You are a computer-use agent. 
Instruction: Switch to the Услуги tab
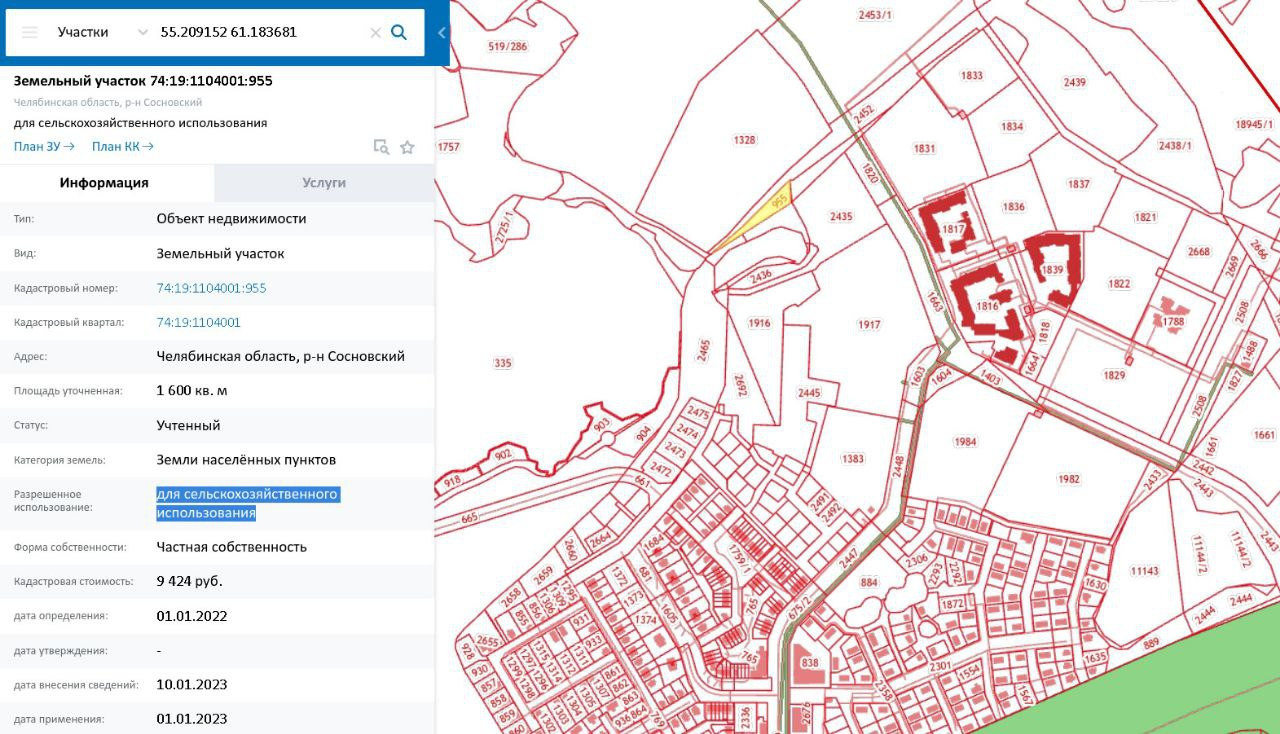(x=324, y=183)
